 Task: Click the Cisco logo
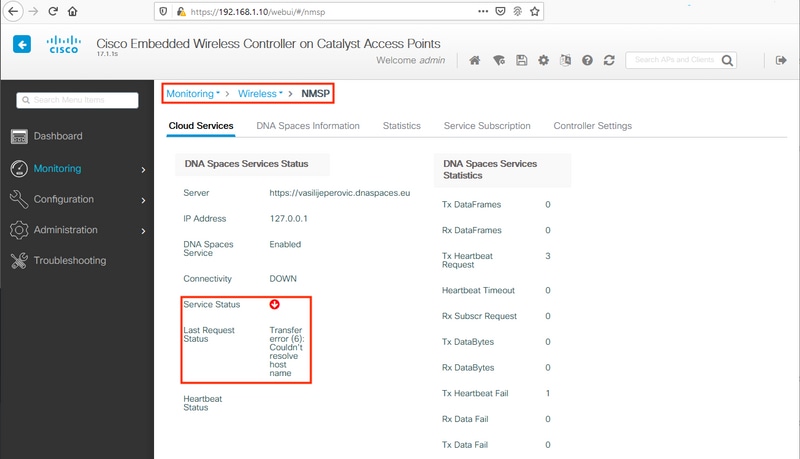click(64, 44)
